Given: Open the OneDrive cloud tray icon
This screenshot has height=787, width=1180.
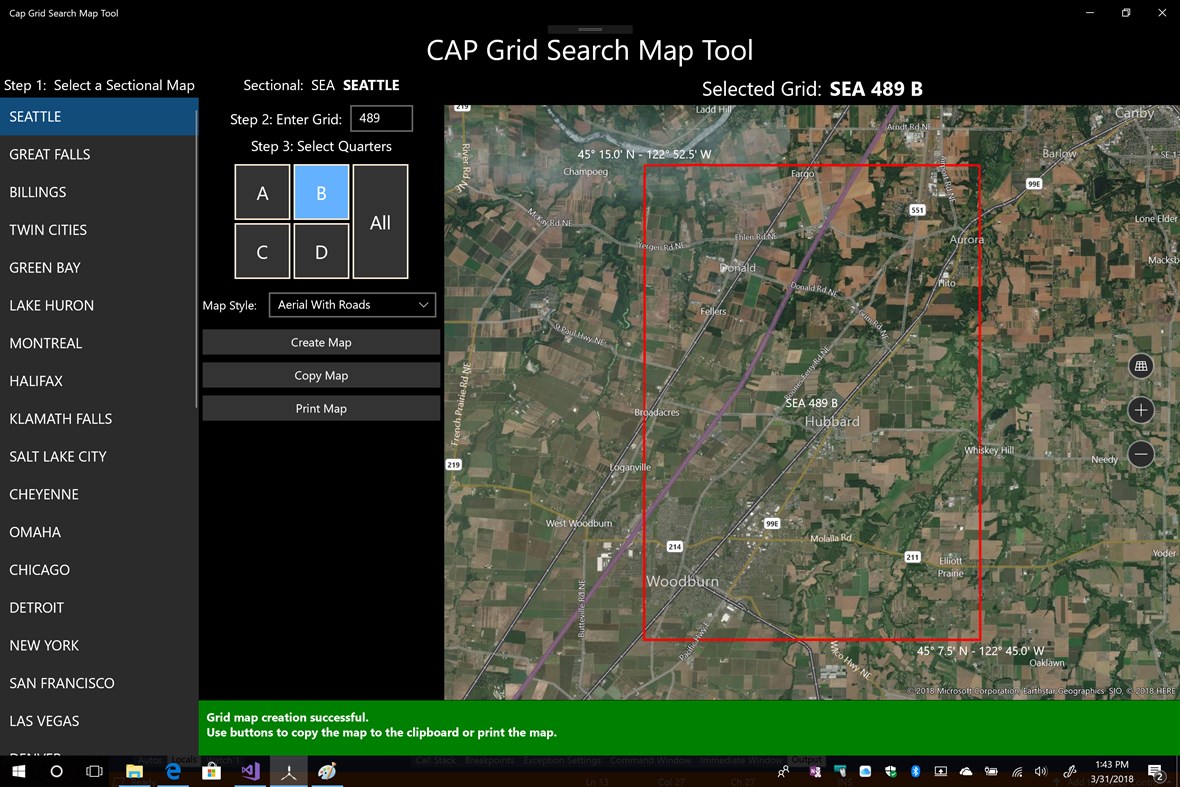Looking at the screenshot, I should coord(966,771).
